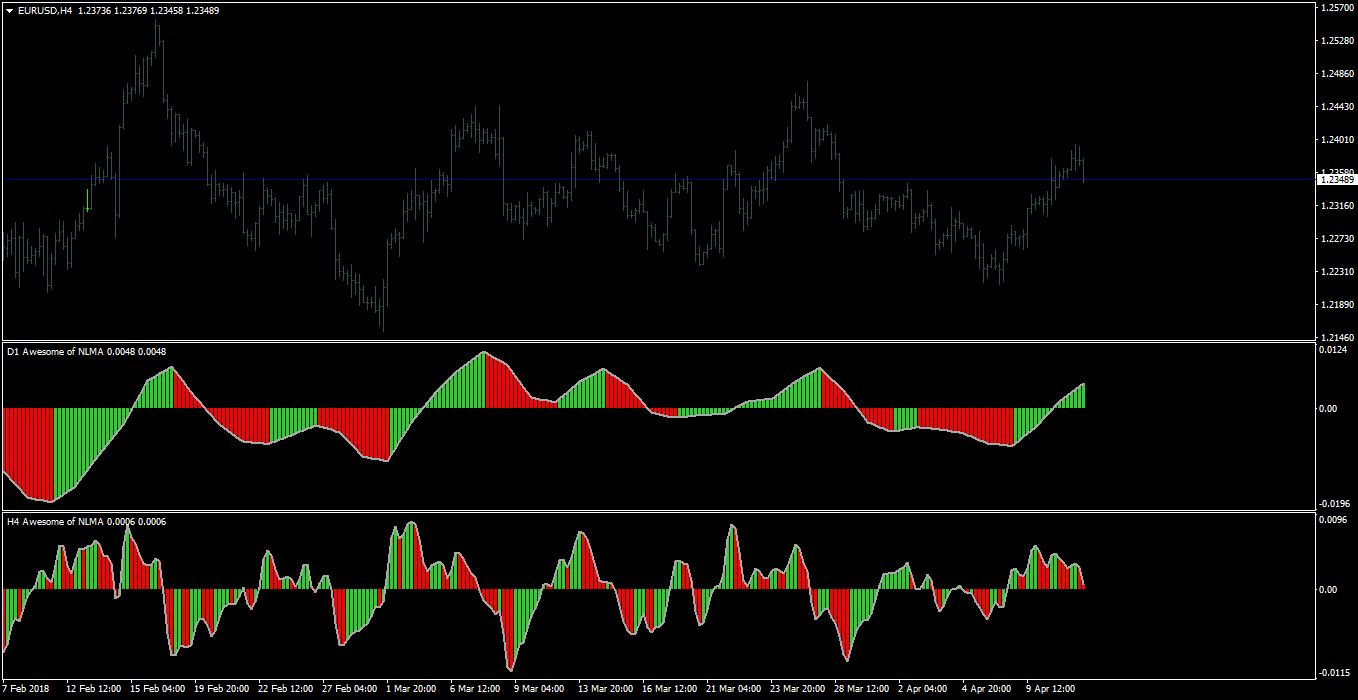The height and width of the screenshot is (700, 1358).
Task: Click the -0.0115 value on H4 indicator scale
Action: click(1334, 672)
